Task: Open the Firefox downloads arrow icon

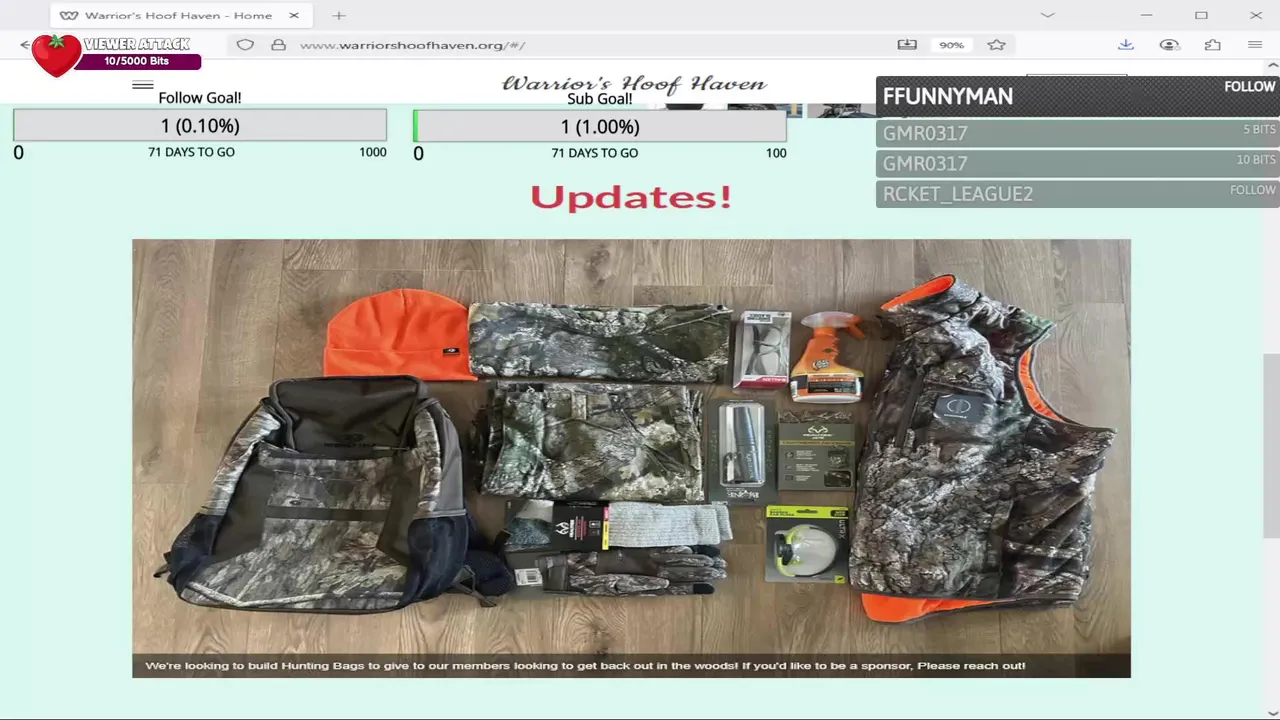Action: click(1126, 45)
